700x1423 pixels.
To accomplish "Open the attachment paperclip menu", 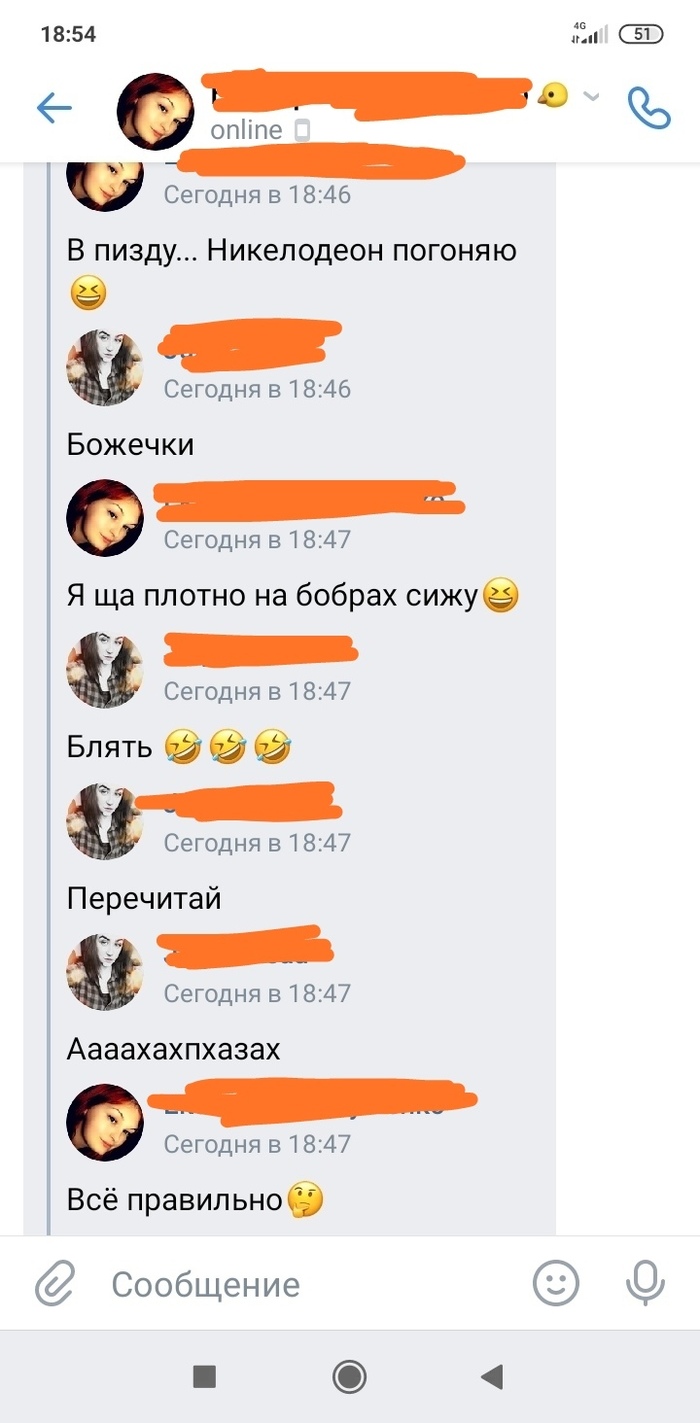I will [55, 1283].
